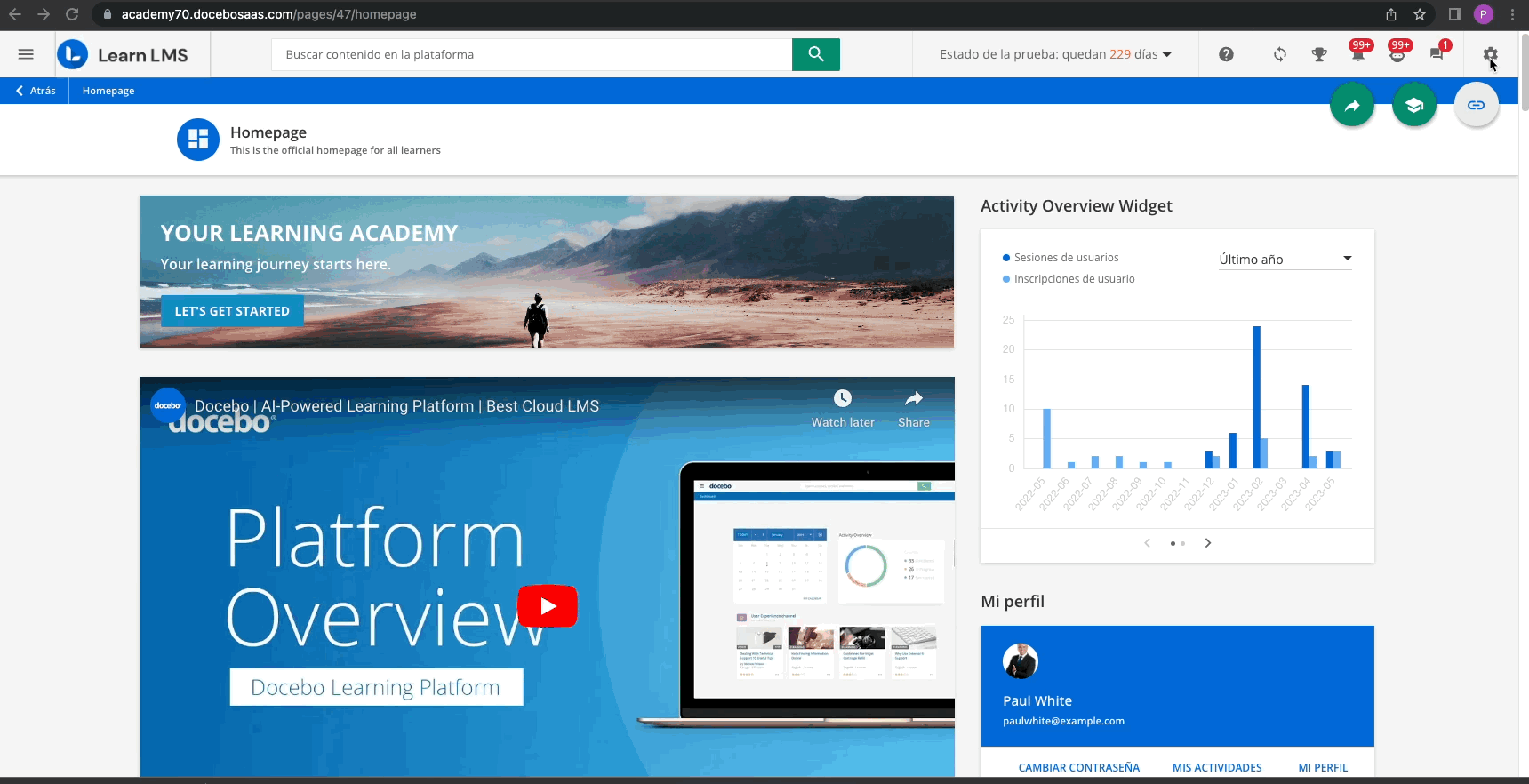Open the chat messages icon with 1 badge
Viewport: 1529px width, 784px height.
1437,54
